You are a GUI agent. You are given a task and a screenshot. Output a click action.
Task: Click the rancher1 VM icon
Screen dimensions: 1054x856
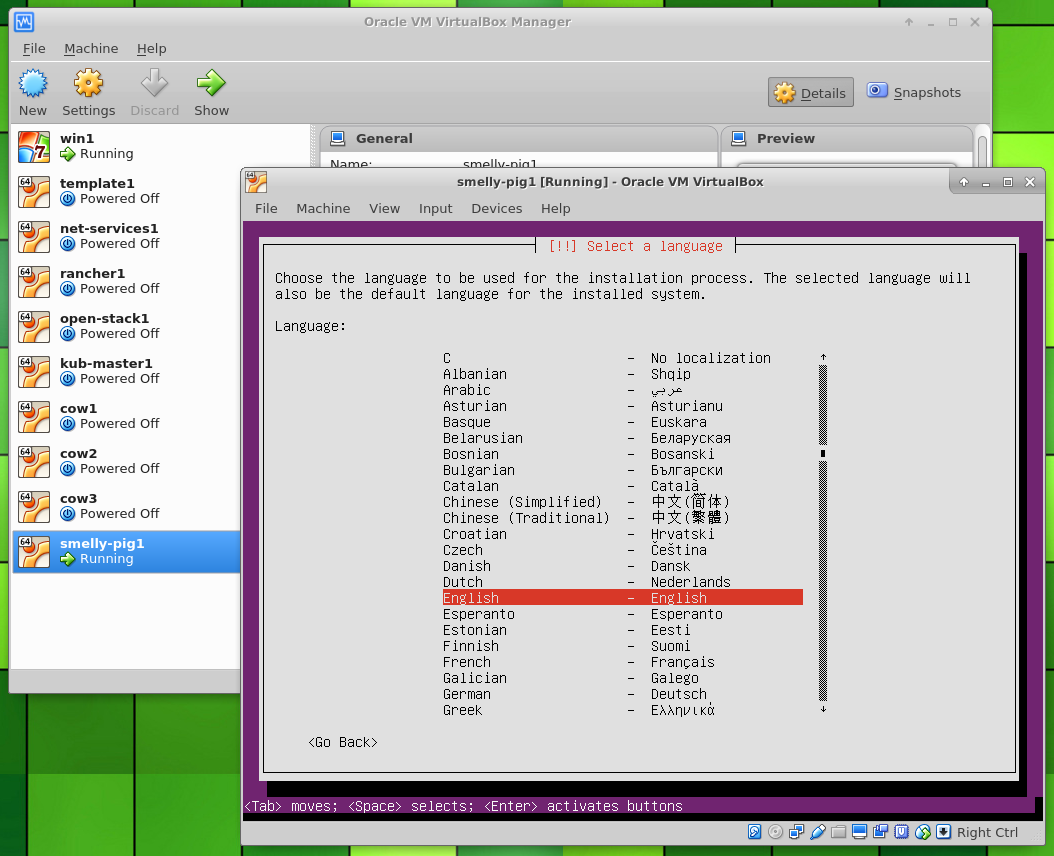tap(34, 282)
